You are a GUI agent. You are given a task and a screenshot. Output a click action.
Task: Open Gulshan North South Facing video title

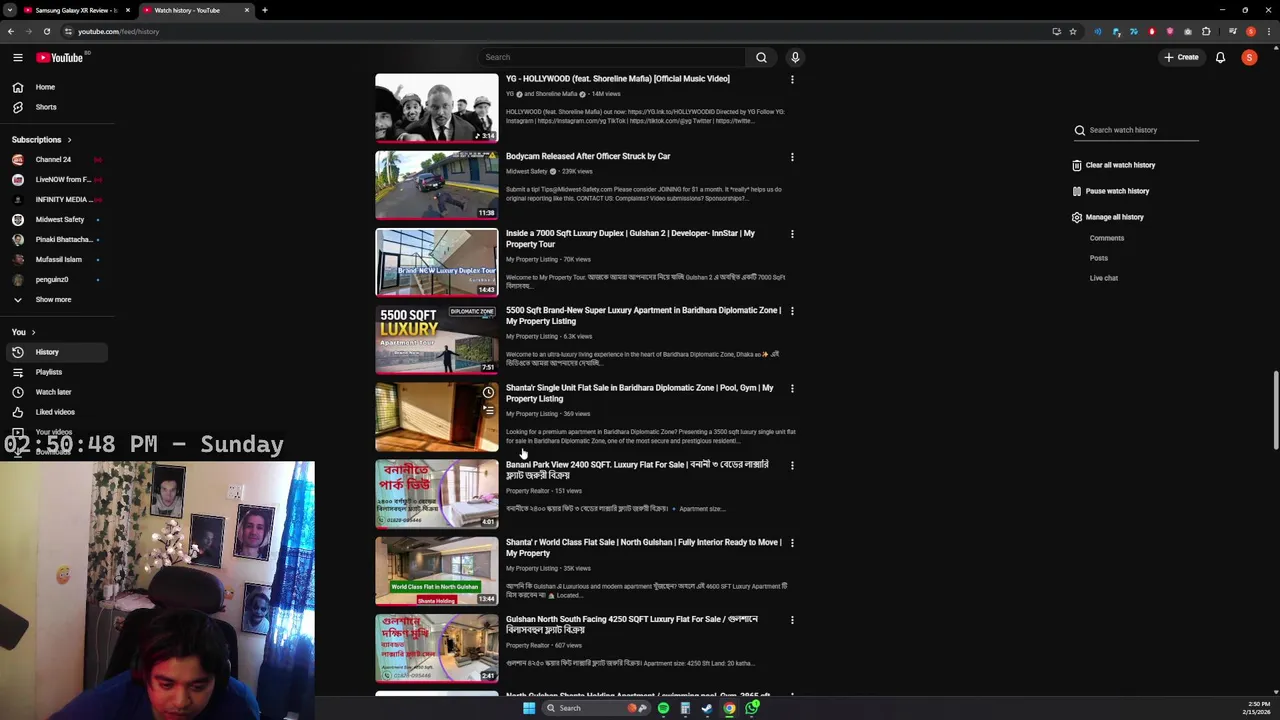[631, 625]
